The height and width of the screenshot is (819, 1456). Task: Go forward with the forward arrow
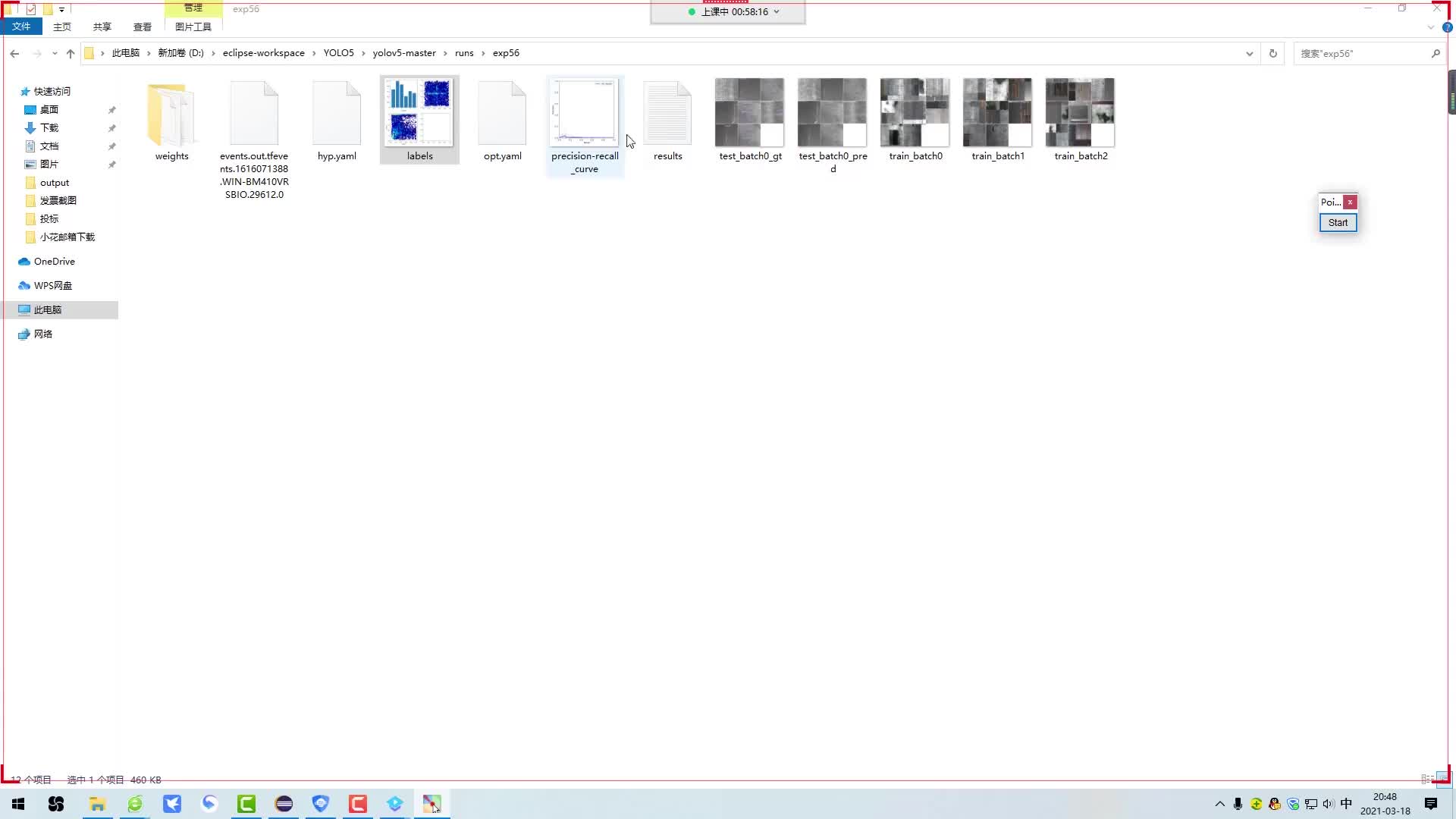coord(36,53)
